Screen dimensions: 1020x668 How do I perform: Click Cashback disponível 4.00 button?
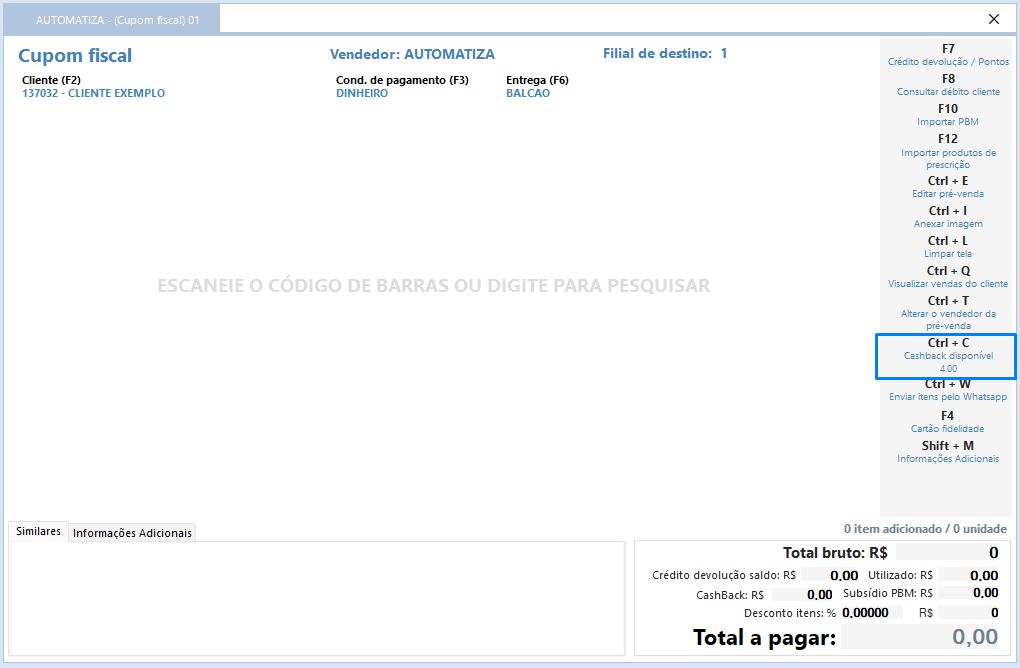point(947,356)
